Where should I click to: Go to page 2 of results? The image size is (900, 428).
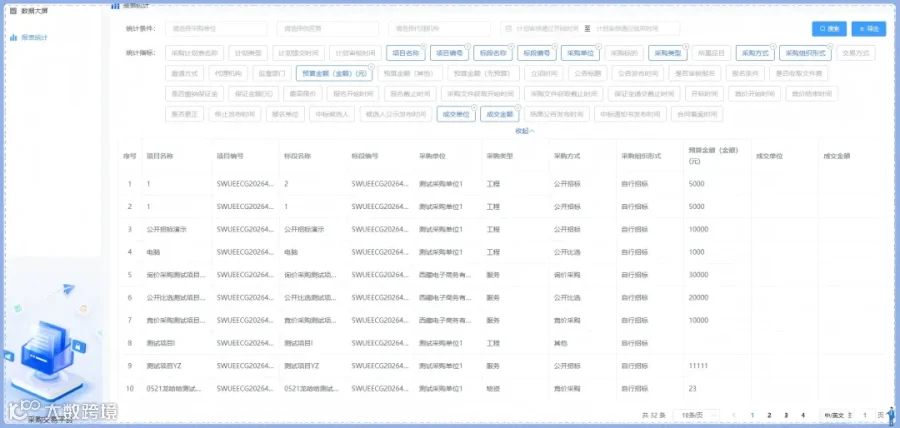(x=769, y=415)
